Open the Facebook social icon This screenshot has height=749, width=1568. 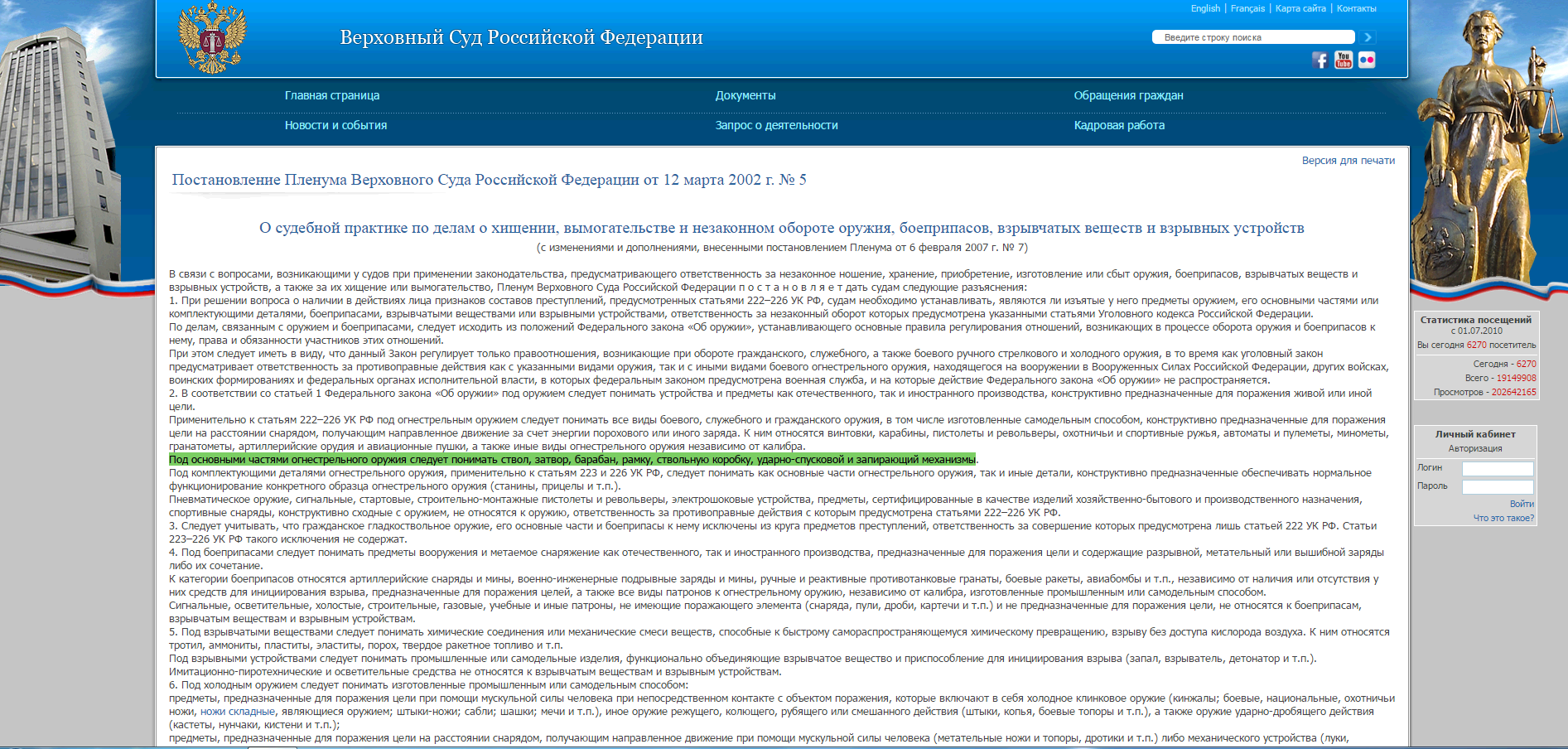1320,60
